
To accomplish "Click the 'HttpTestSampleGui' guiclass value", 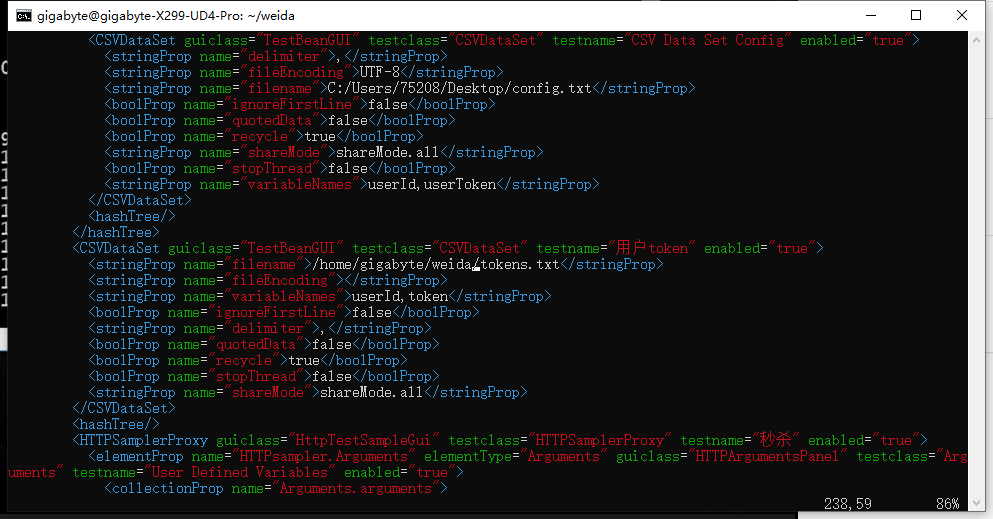I will (363, 440).
